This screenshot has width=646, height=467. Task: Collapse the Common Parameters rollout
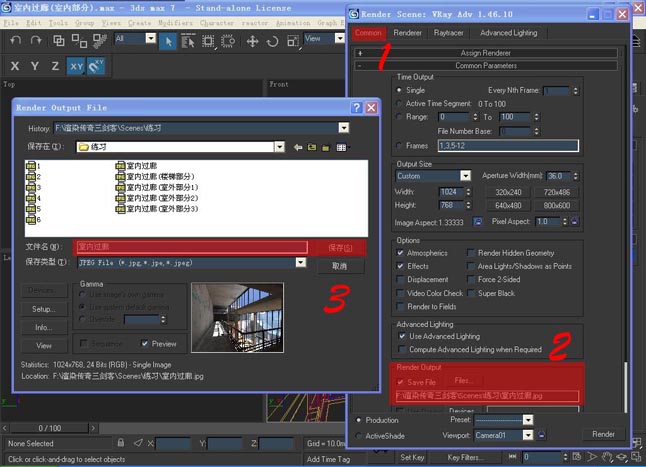click(486, 65)
